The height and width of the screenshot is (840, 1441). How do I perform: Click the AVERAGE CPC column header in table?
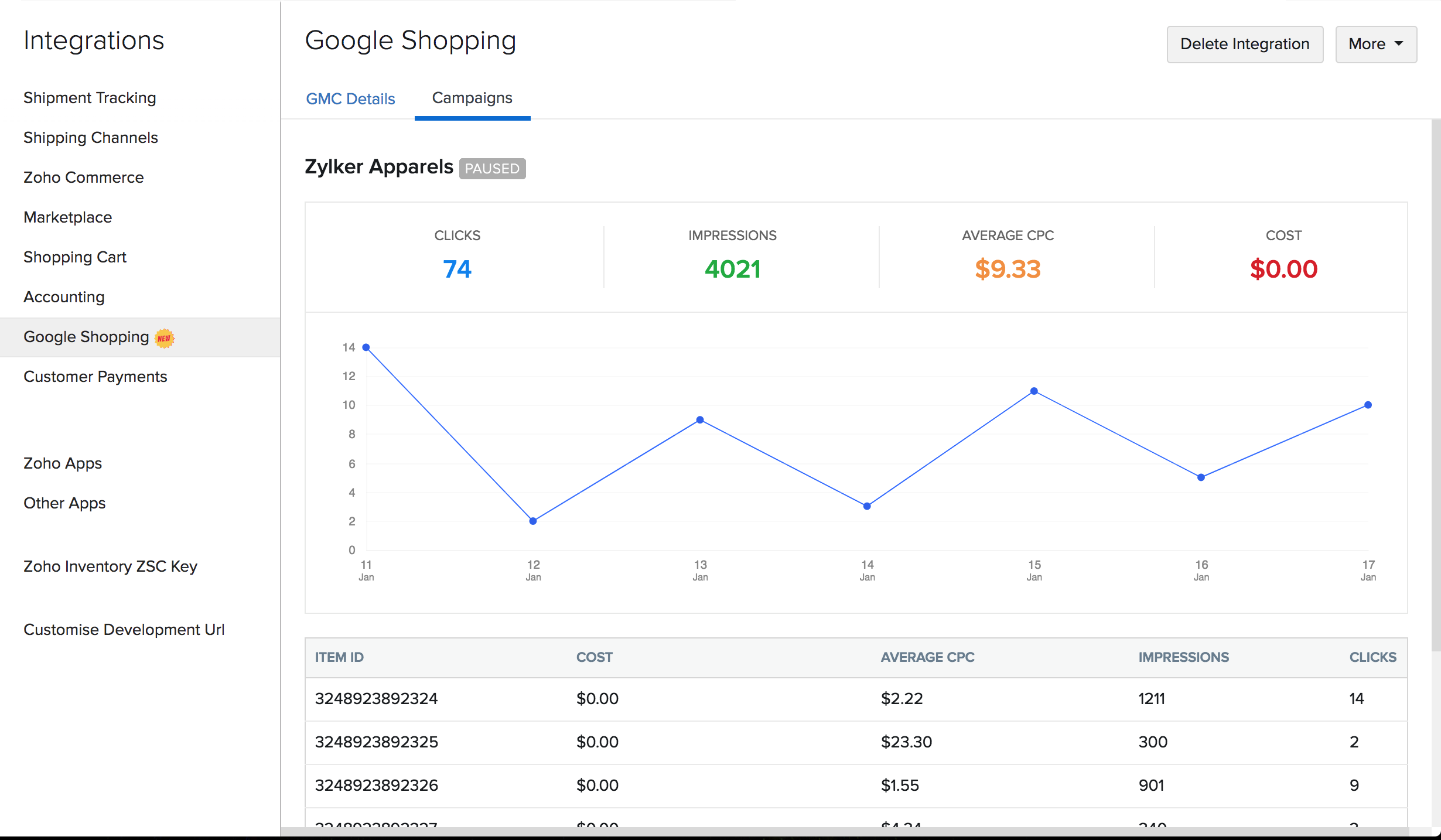point(927,657)
